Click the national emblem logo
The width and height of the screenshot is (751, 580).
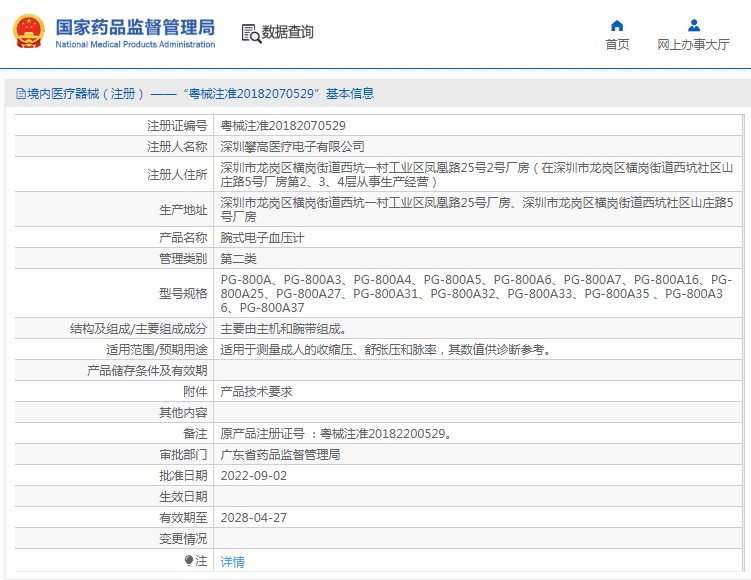pos(29,32)
